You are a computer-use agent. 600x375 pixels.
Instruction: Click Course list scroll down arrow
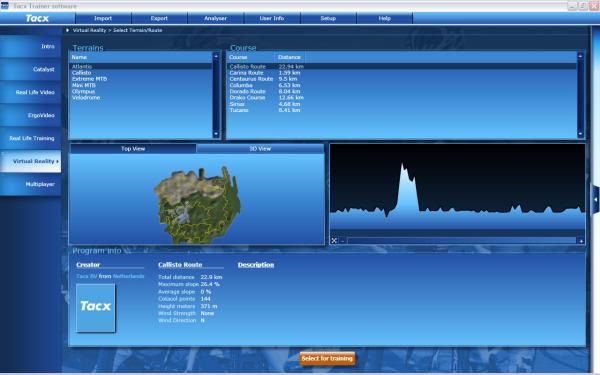(x=580, y=134)
